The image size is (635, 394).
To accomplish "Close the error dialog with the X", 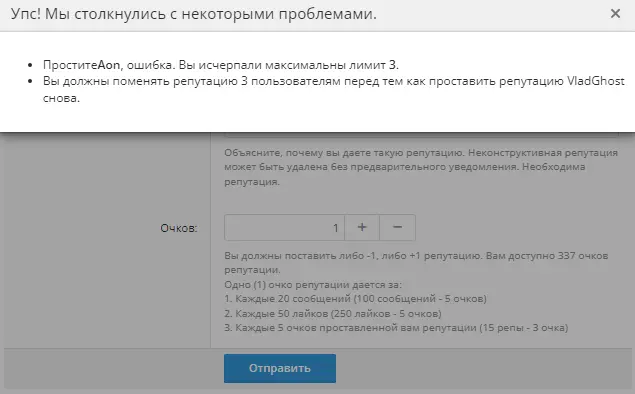I will coord(615,14).
